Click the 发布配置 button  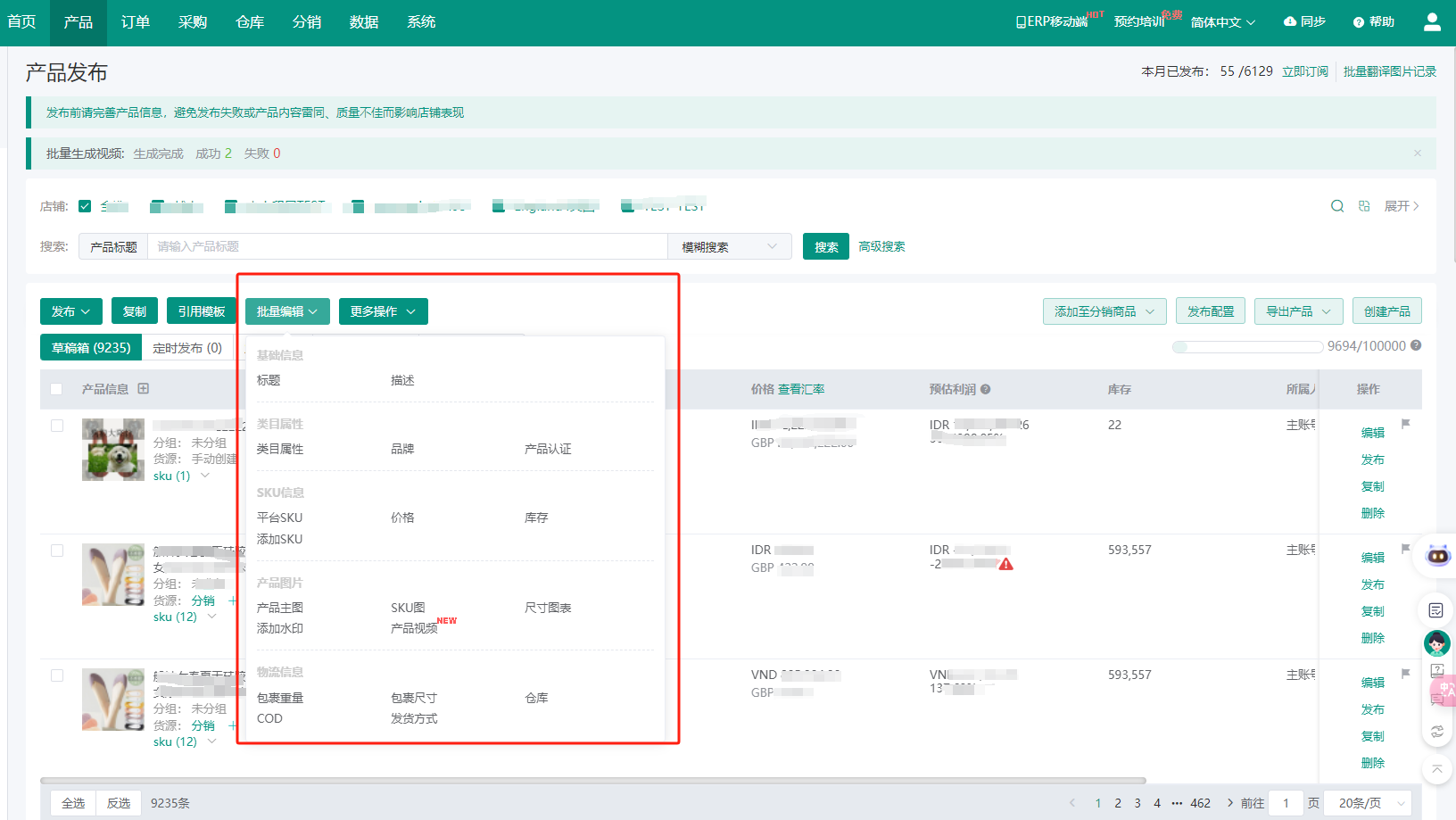(1211, 311)
